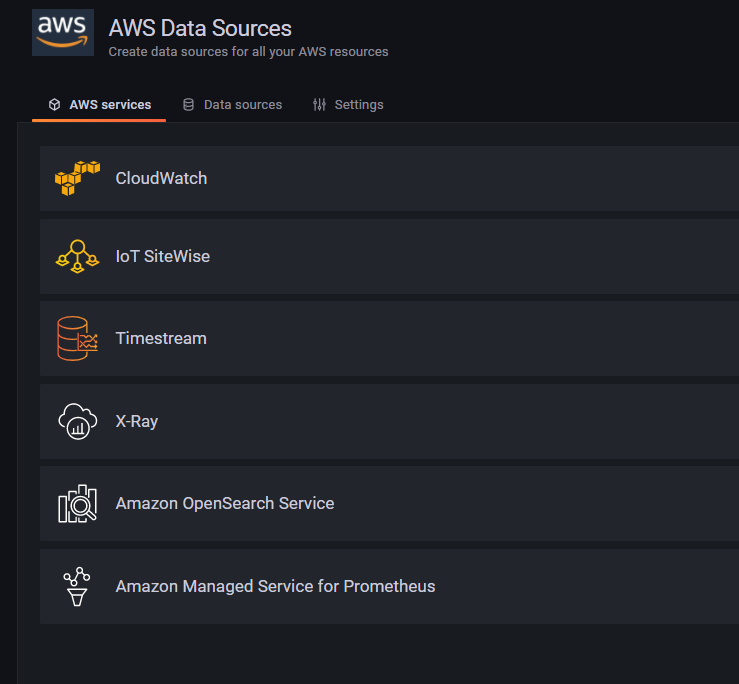
Task: Click the AWS logo in the header
Action: 63,33
